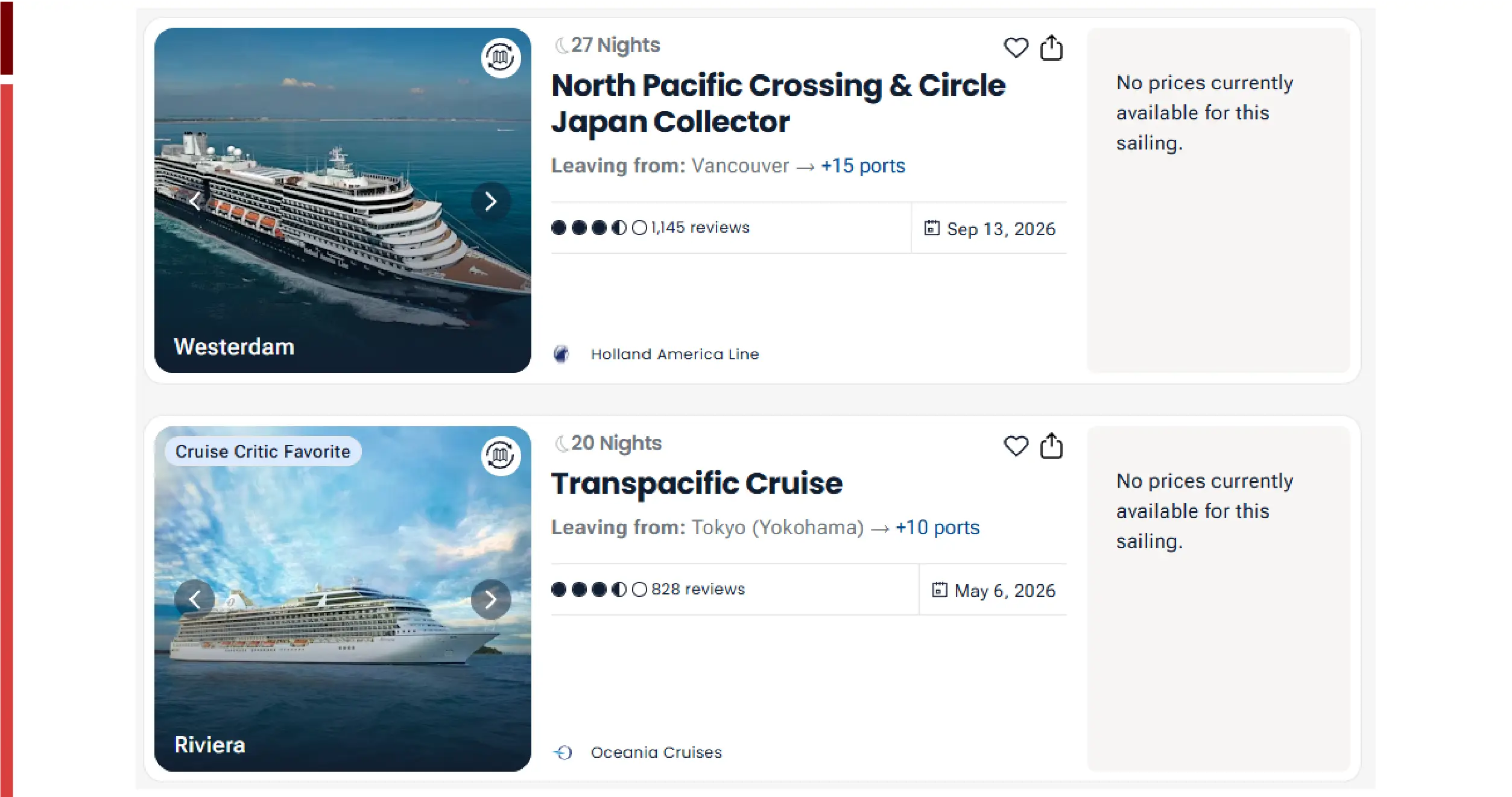Click the moon icon next to 27 Nights

click(561, 44)
